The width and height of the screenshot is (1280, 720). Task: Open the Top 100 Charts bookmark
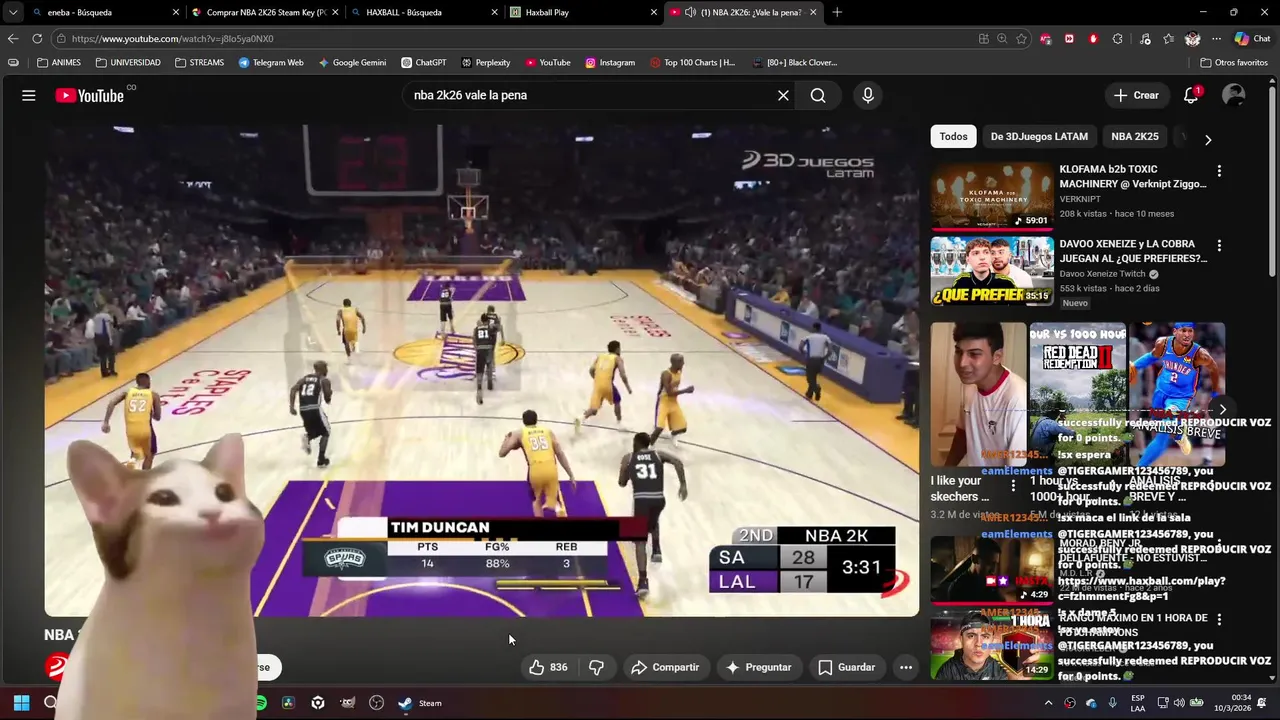coord(692,62)
